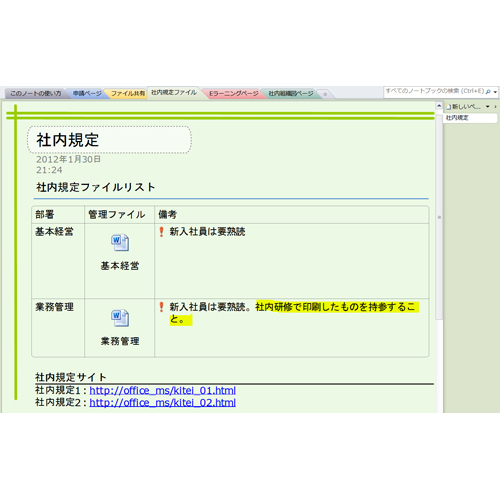Click the page date 2012年1月30日

tap(68, 159)
